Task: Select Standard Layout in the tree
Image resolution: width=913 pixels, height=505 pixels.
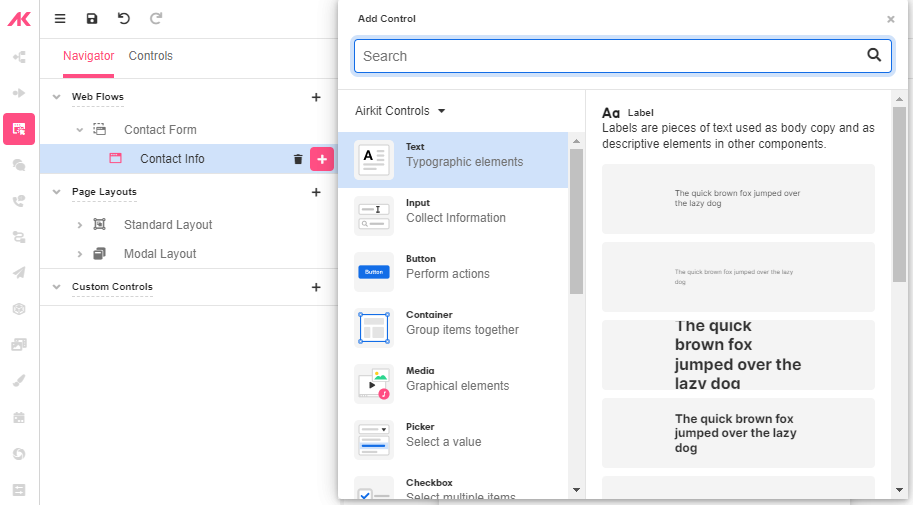Action: tap(168, 225)
